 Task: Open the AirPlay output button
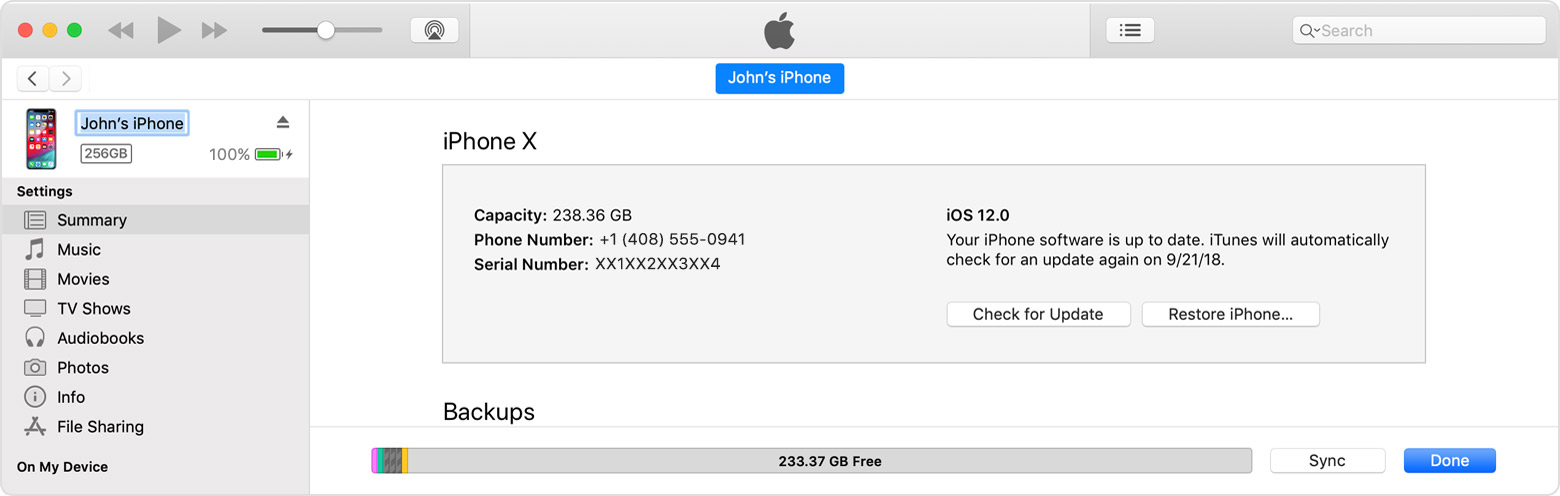pyautogui.click(x=435, y=30)
